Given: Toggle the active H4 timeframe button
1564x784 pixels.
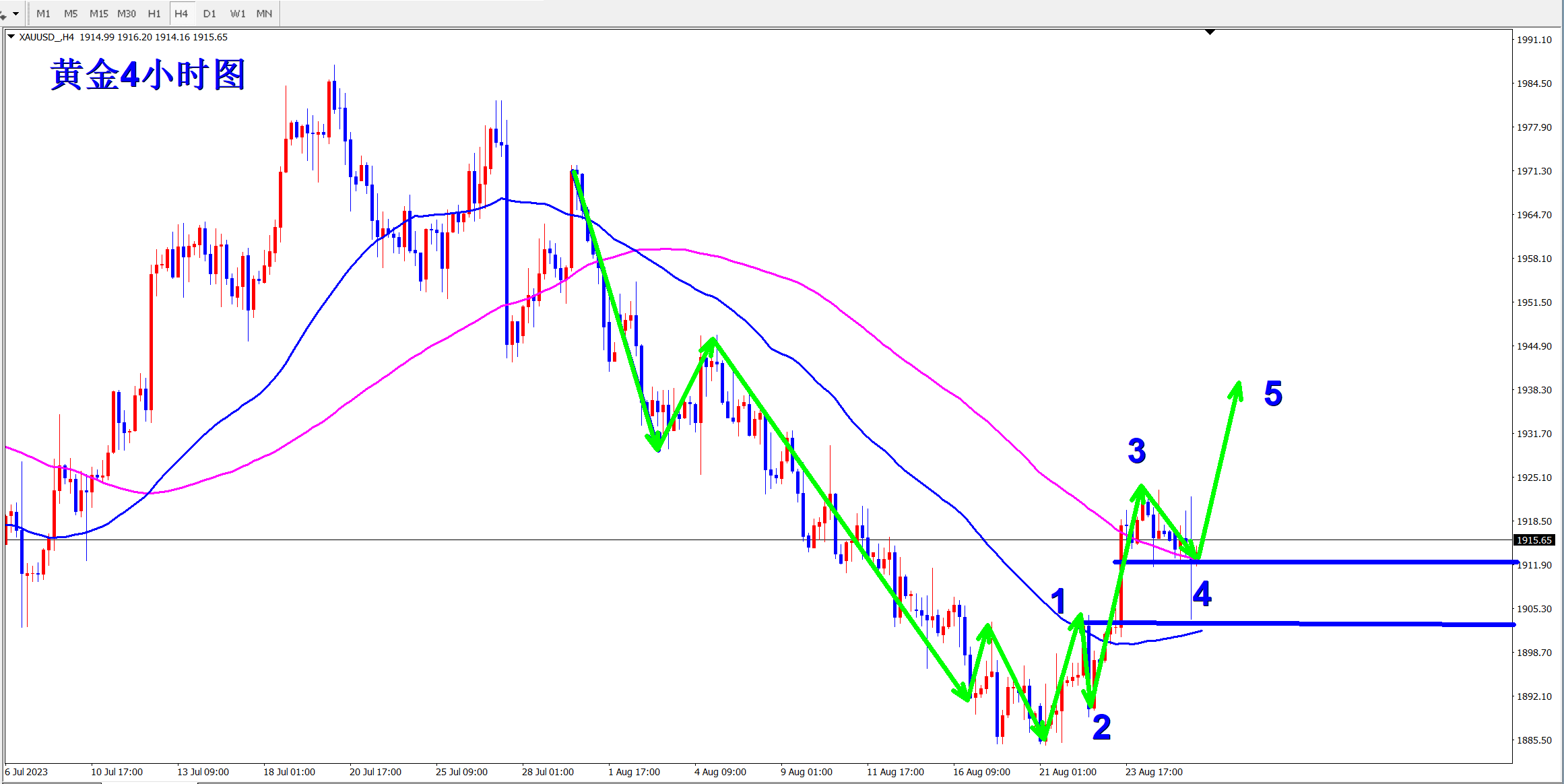Looking at the screenshot, I should click(181, 13).
